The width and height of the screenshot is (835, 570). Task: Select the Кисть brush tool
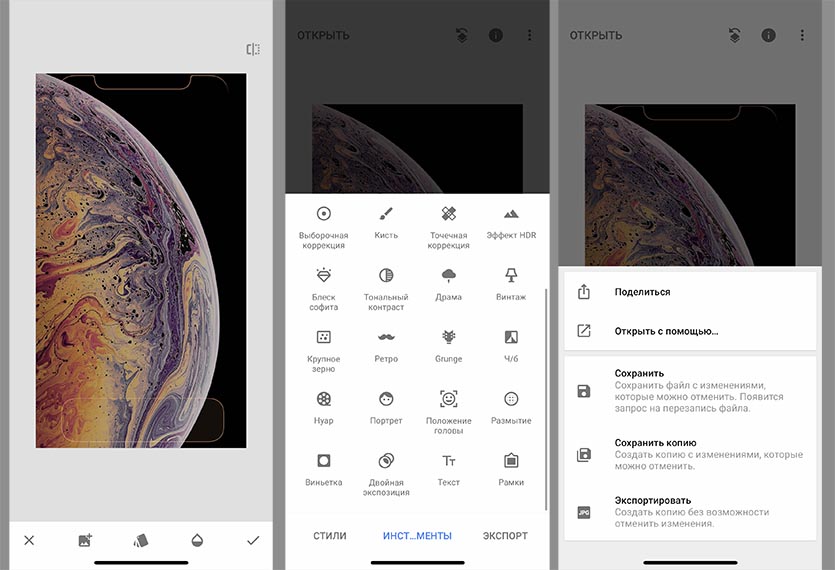(386, 223)
